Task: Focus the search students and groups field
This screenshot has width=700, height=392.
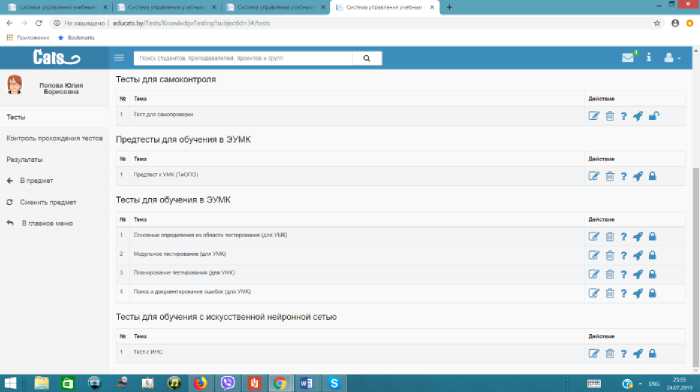Action: [243, 58]
